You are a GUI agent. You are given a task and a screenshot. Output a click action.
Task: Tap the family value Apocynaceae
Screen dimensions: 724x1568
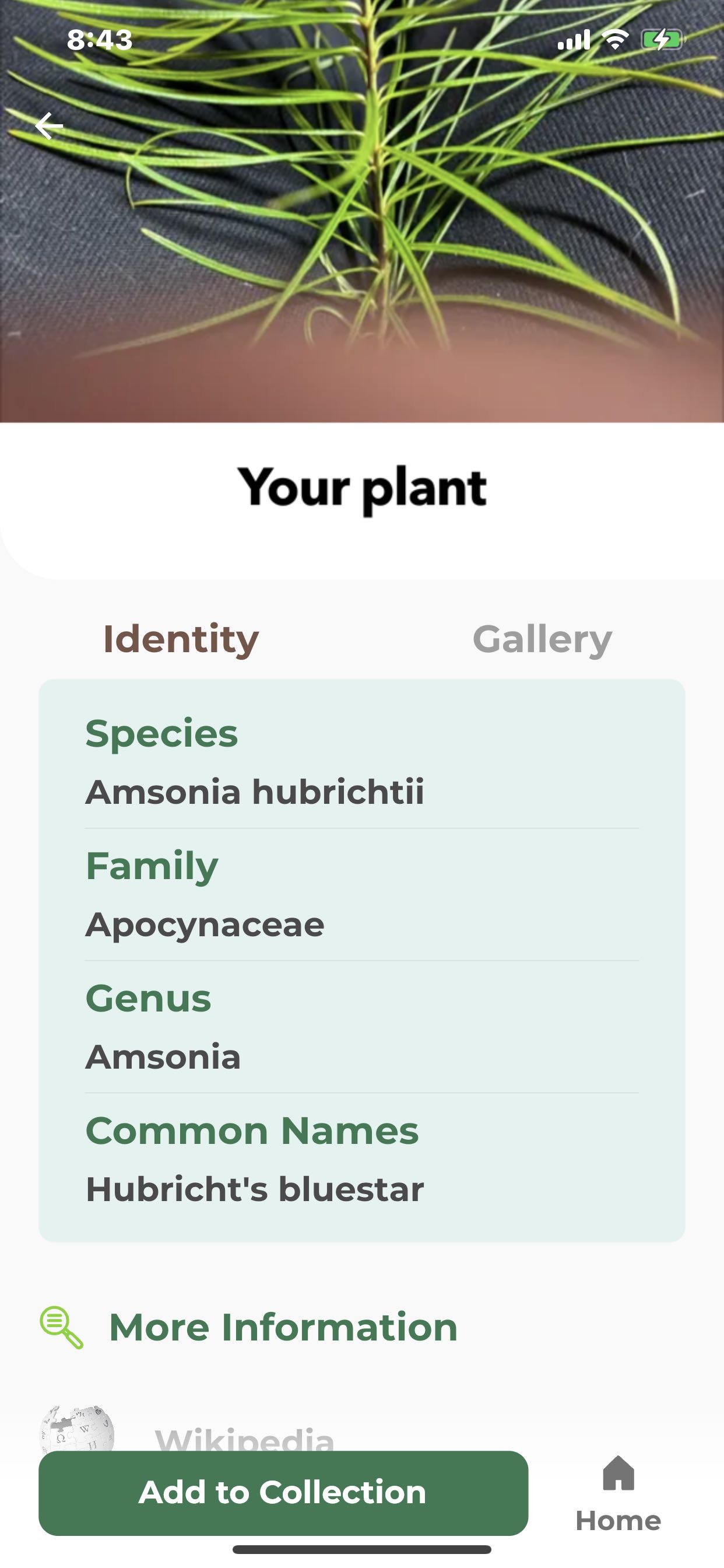pyautogui.click(x=205, y=925)
